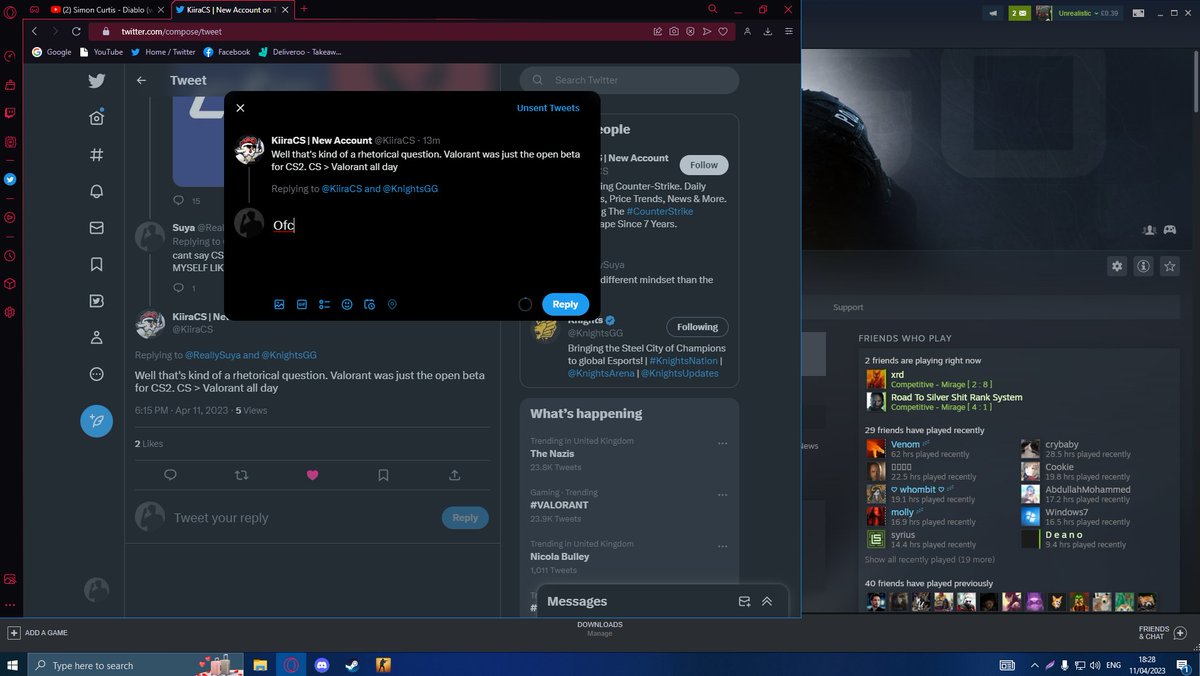Open Steam announcements megaphone icon

pyautogui.click(x=992, y=13)
